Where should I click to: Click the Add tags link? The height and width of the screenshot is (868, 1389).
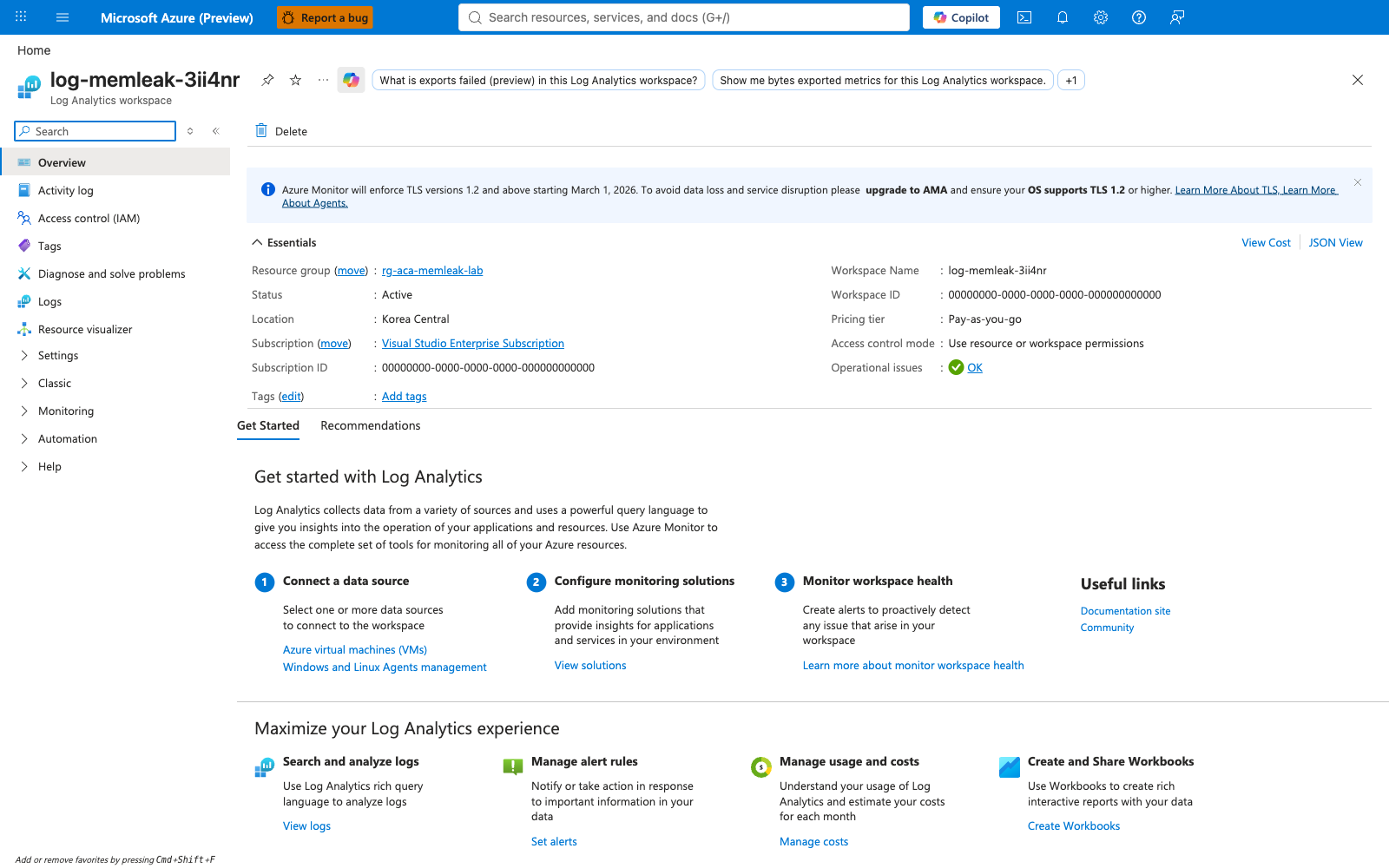tap(405, 396)
